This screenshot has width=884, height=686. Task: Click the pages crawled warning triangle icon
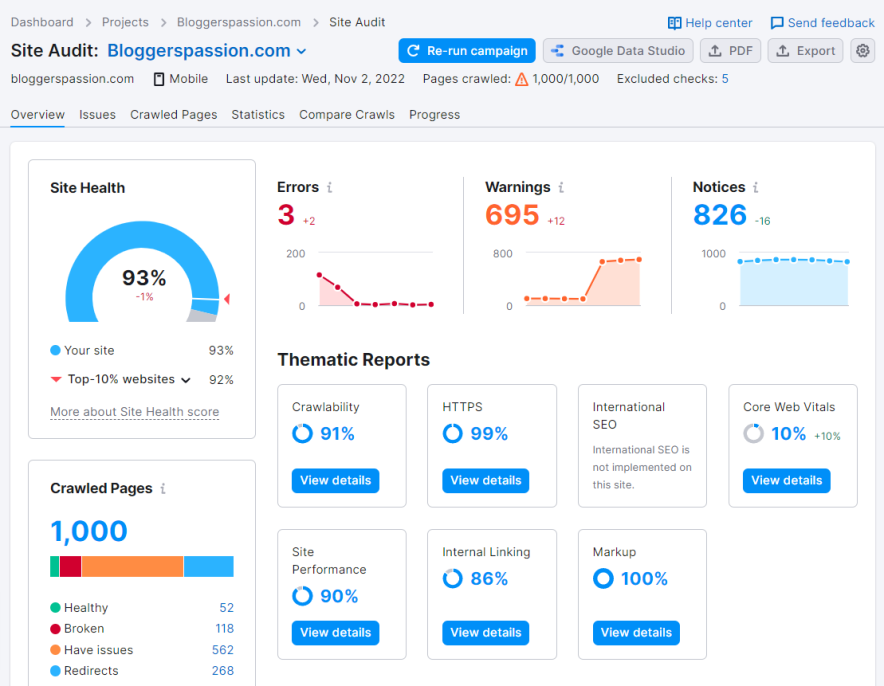522,79
